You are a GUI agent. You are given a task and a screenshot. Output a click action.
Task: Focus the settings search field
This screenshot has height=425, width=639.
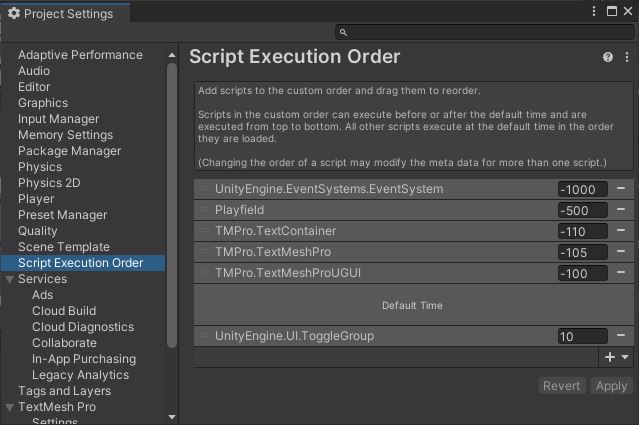[485, 32]
